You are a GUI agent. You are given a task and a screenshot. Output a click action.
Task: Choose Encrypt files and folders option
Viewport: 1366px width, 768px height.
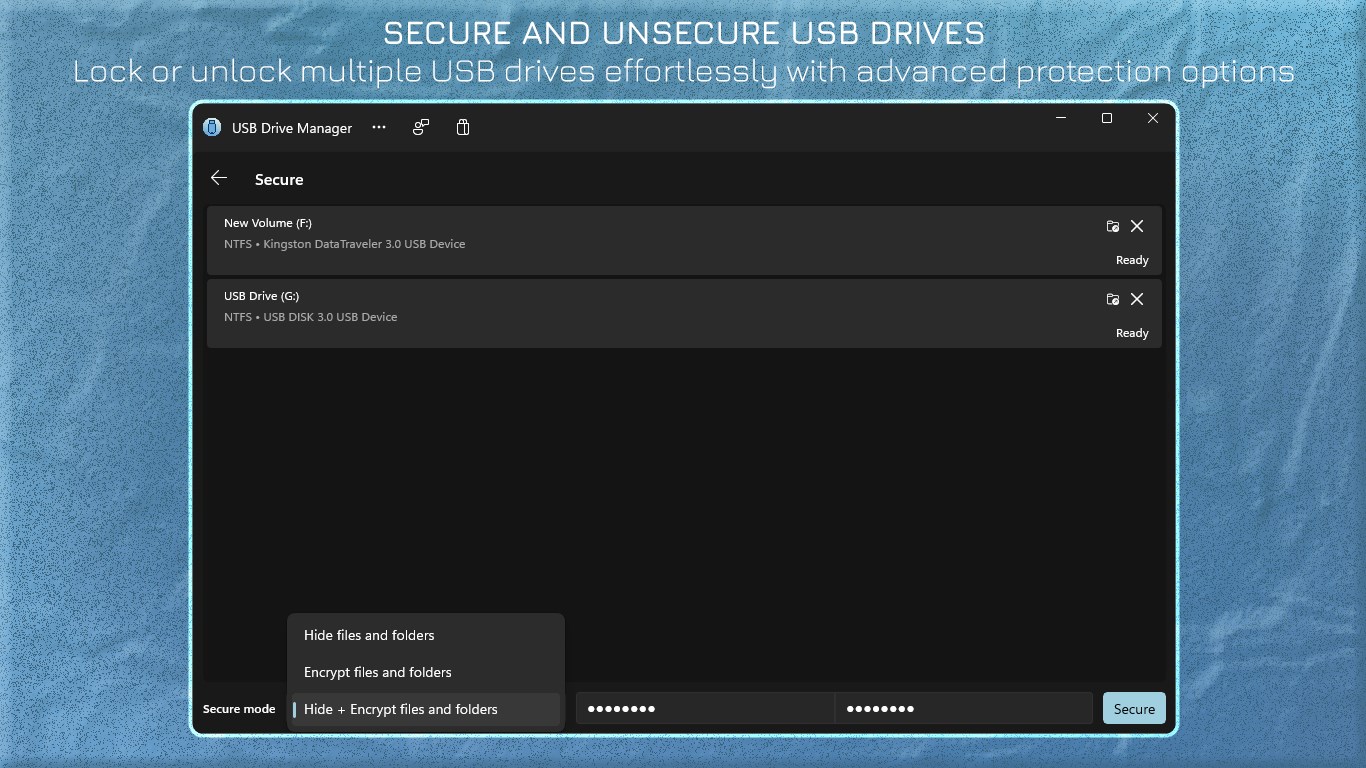[426, 672]
